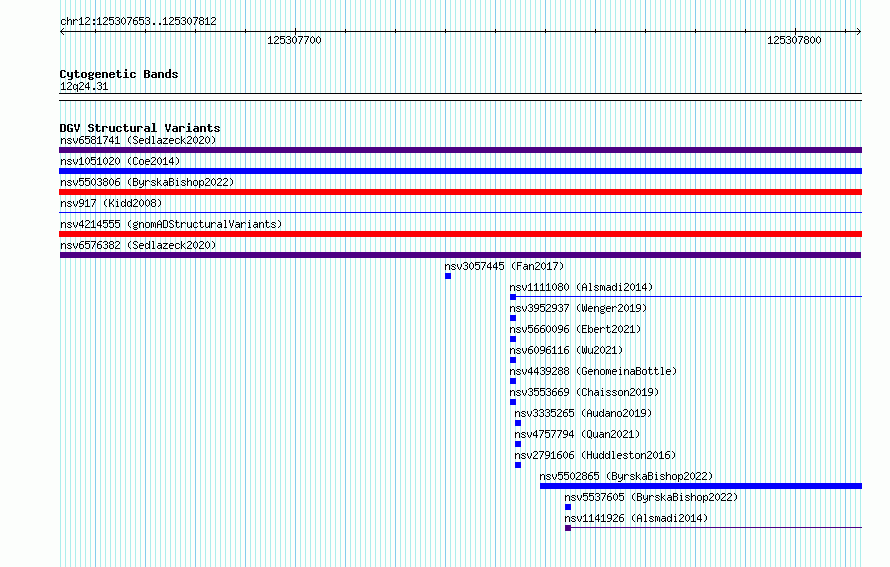This screenshot has height=567, width=890.
Task: Open nsv2791606 (Huddleston2016) label
Action: click(x=595, y=455)
